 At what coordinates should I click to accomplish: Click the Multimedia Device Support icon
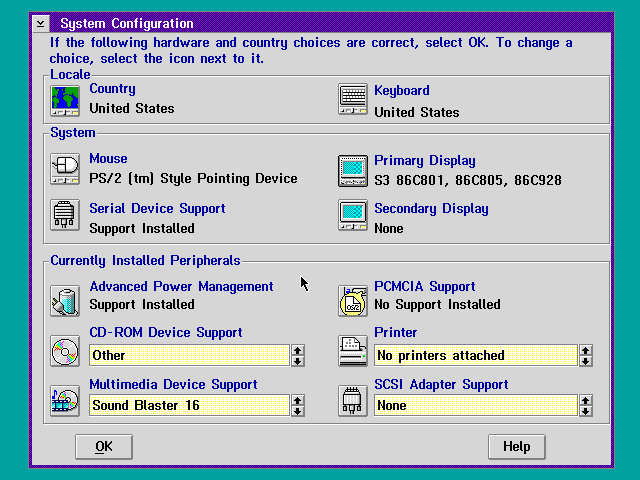[x=65, y=401]
